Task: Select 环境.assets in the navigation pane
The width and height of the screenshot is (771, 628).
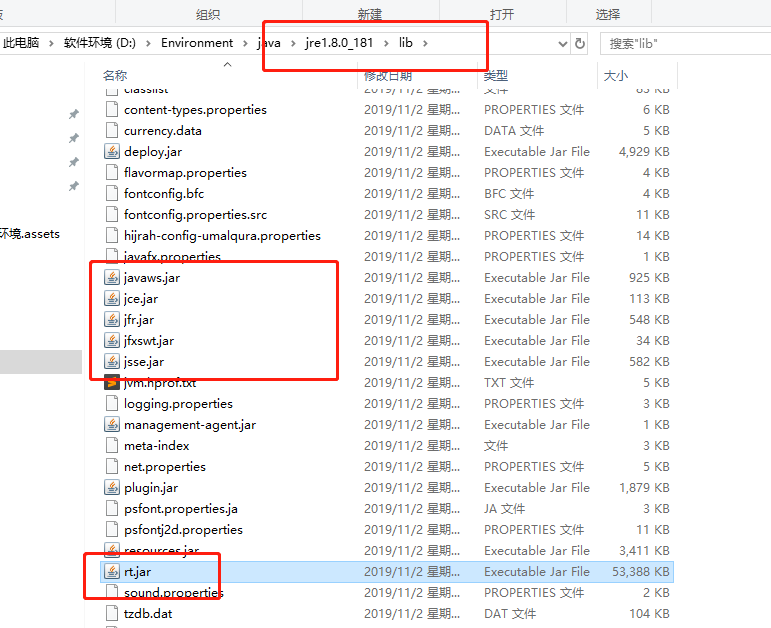Action: (30, 234)
